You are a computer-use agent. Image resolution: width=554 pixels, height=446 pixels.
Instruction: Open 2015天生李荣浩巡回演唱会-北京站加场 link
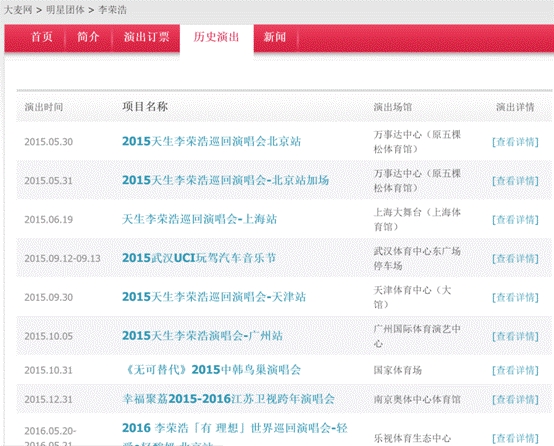(x=225, y=180)
